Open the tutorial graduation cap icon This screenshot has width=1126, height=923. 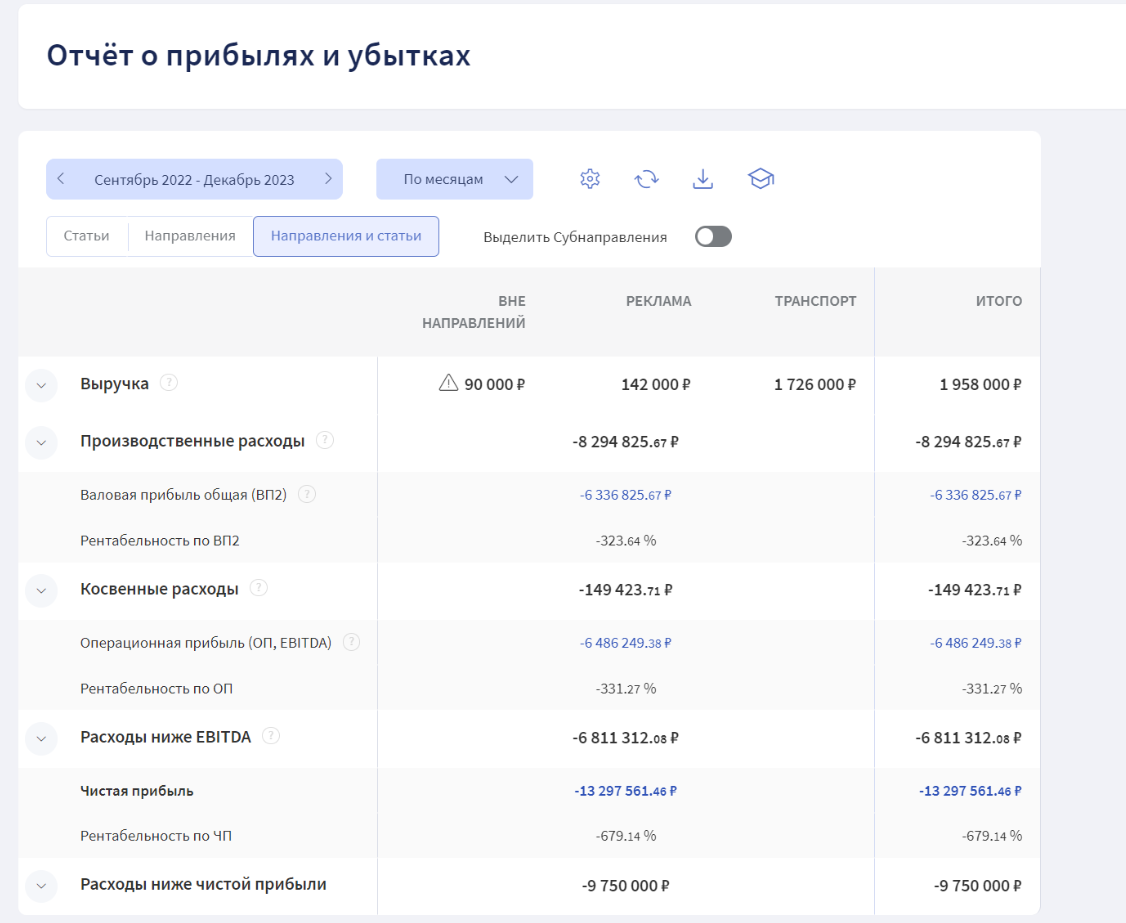click(x=761, y=179)
